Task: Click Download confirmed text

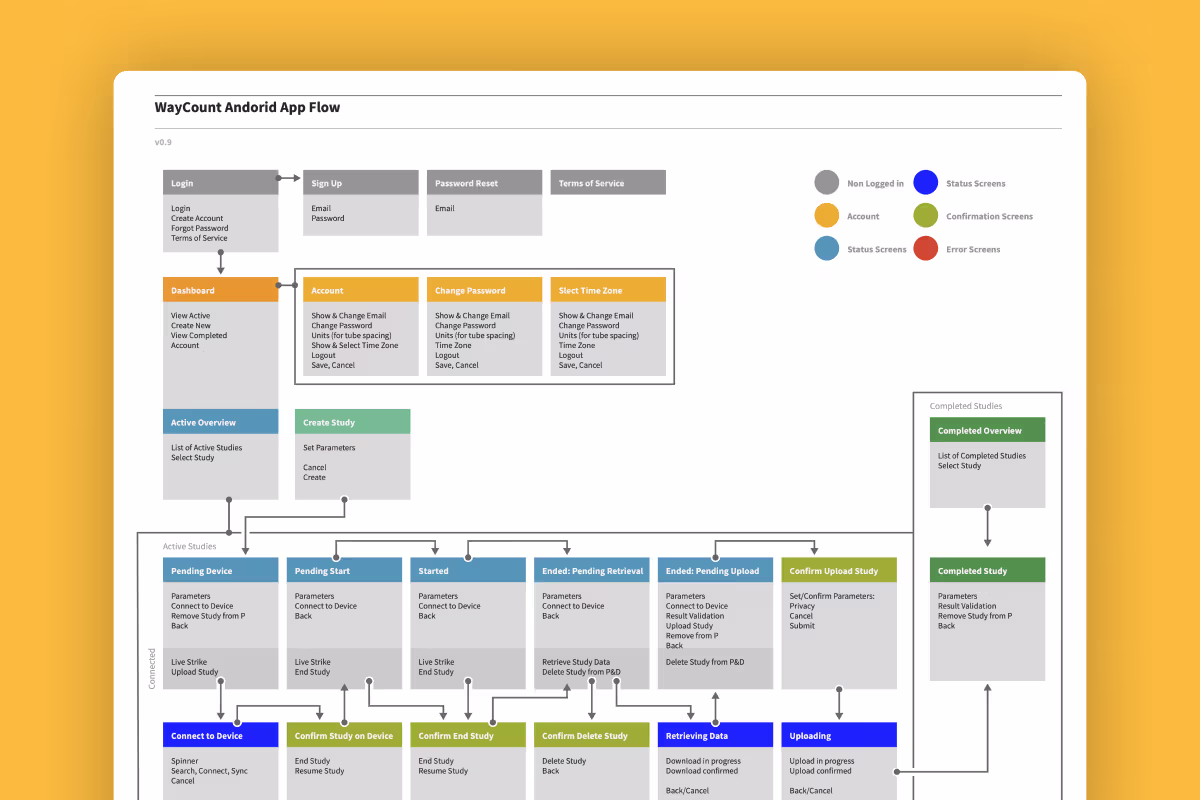Action: point(702,771)
